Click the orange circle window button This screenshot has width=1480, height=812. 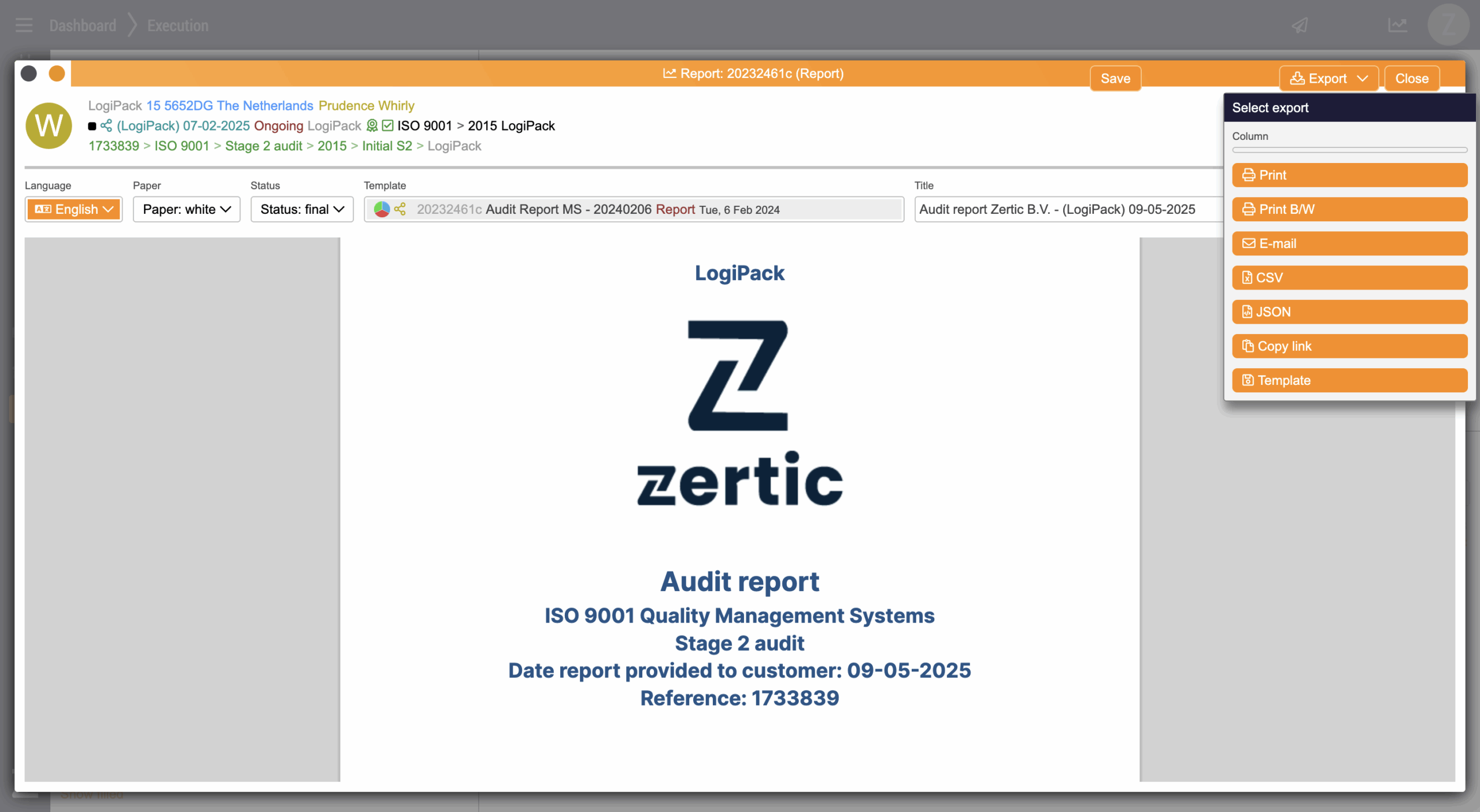[57, 73]
